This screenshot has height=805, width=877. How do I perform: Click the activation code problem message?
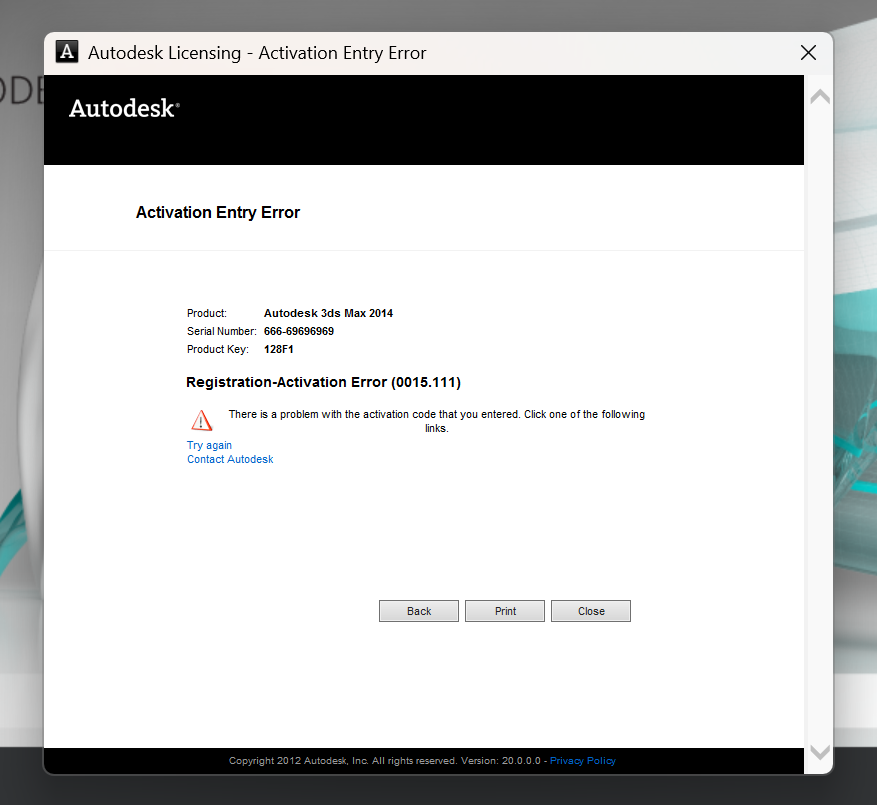437,421
